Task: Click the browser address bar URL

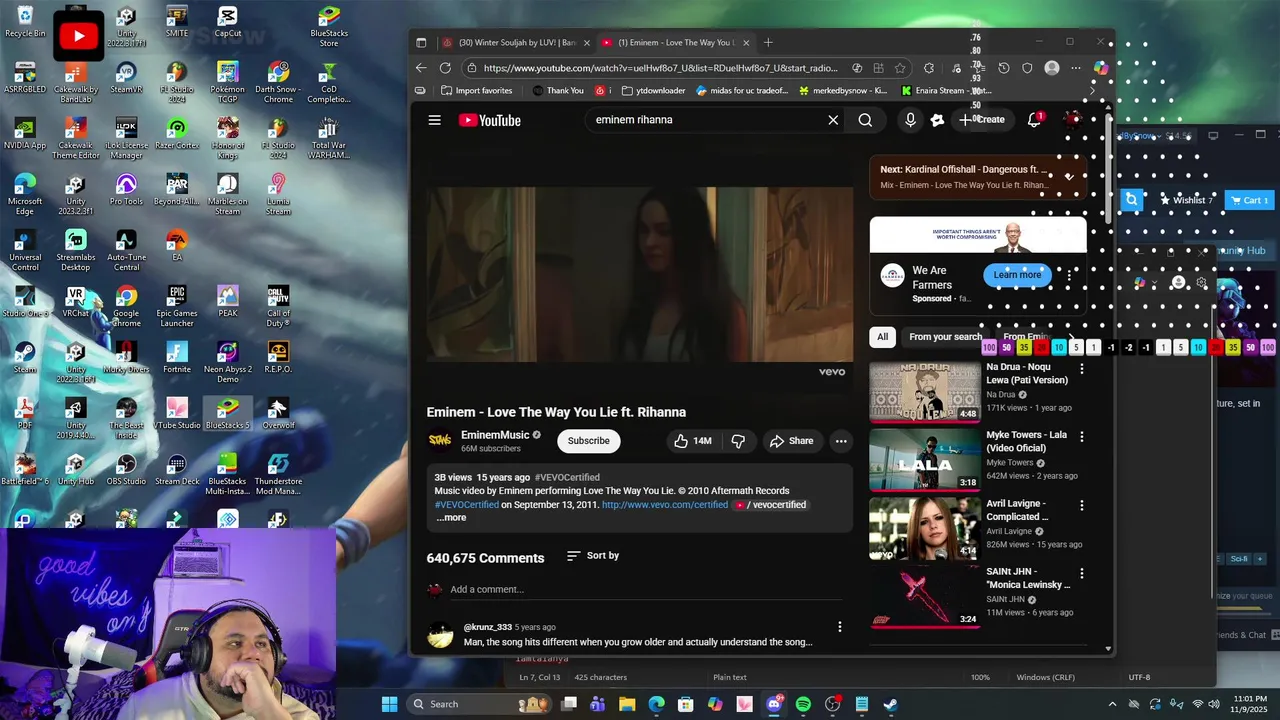Action: 660,68
